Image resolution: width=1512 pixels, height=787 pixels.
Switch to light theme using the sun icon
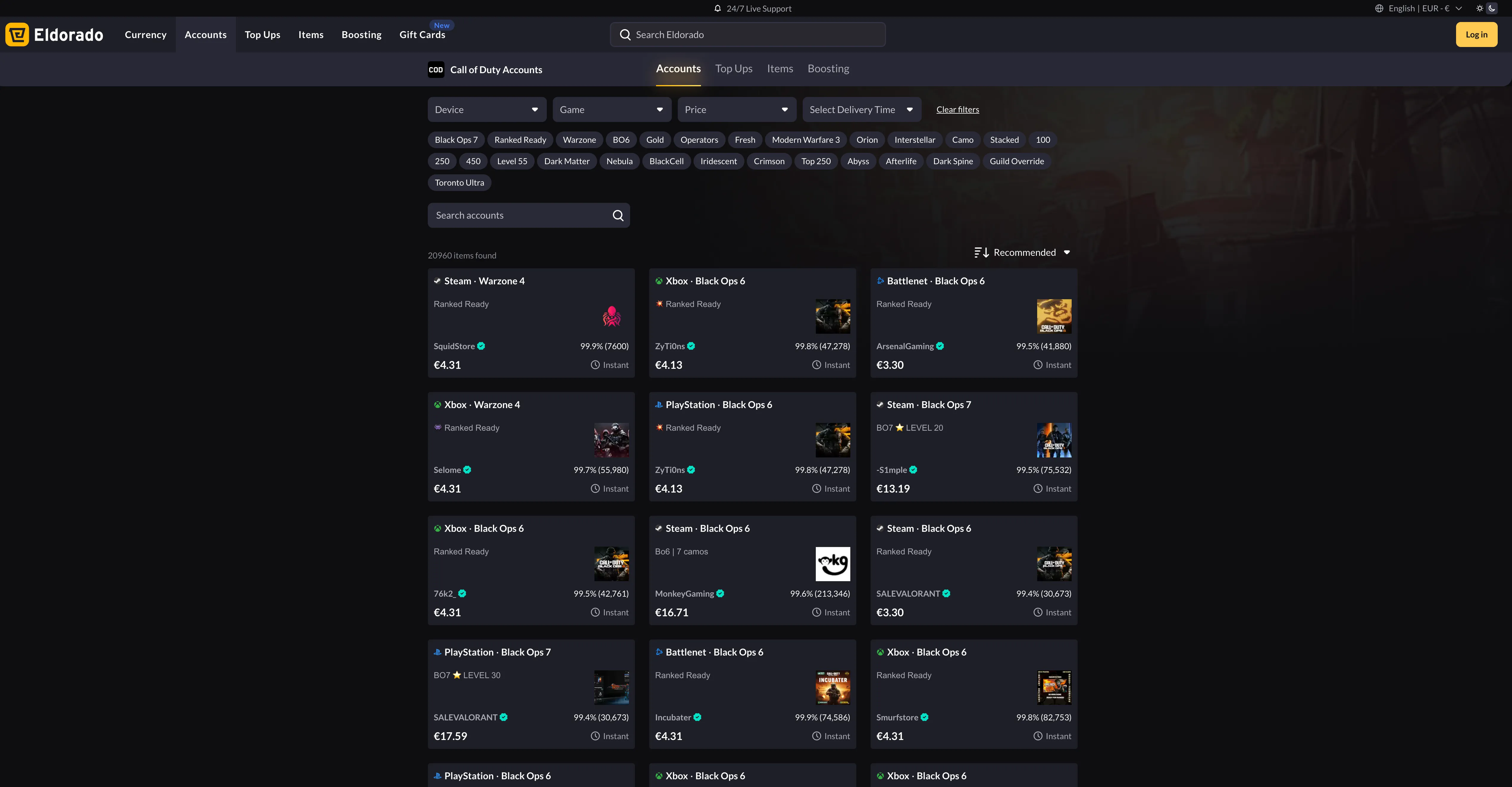(1479, 8)
